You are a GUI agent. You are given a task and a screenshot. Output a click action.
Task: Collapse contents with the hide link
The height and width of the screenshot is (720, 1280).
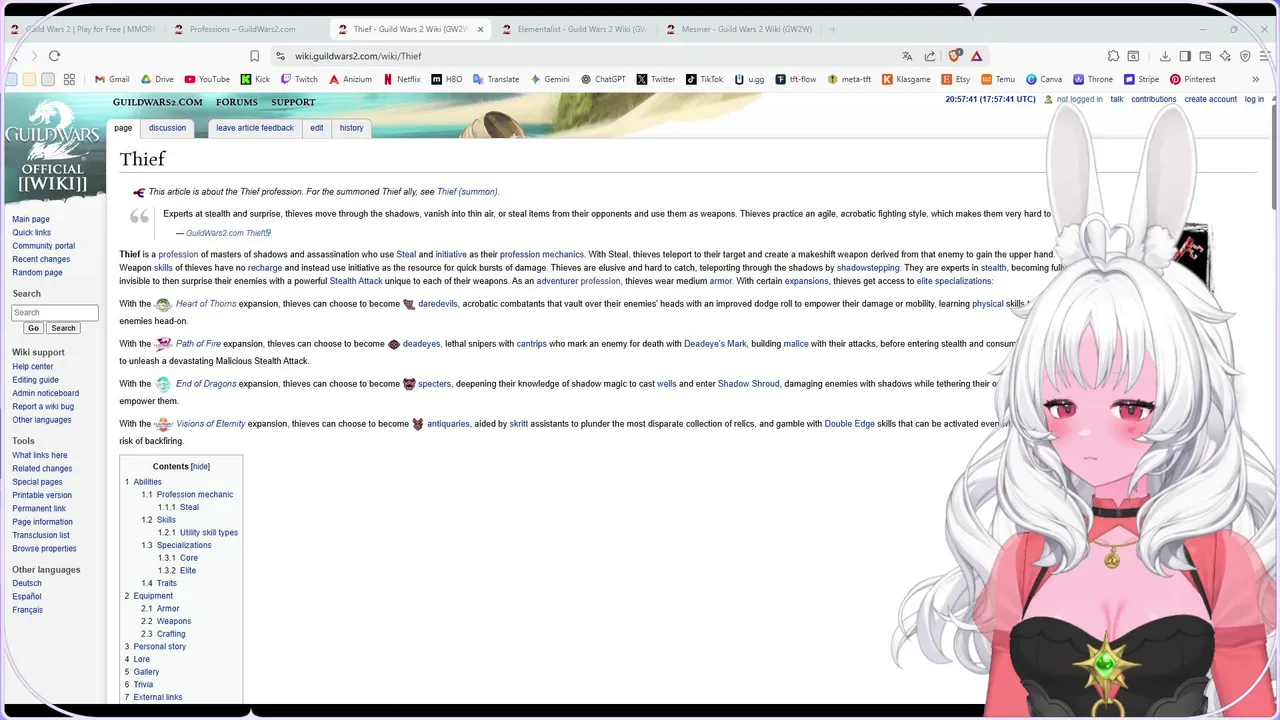click(200, 467)
